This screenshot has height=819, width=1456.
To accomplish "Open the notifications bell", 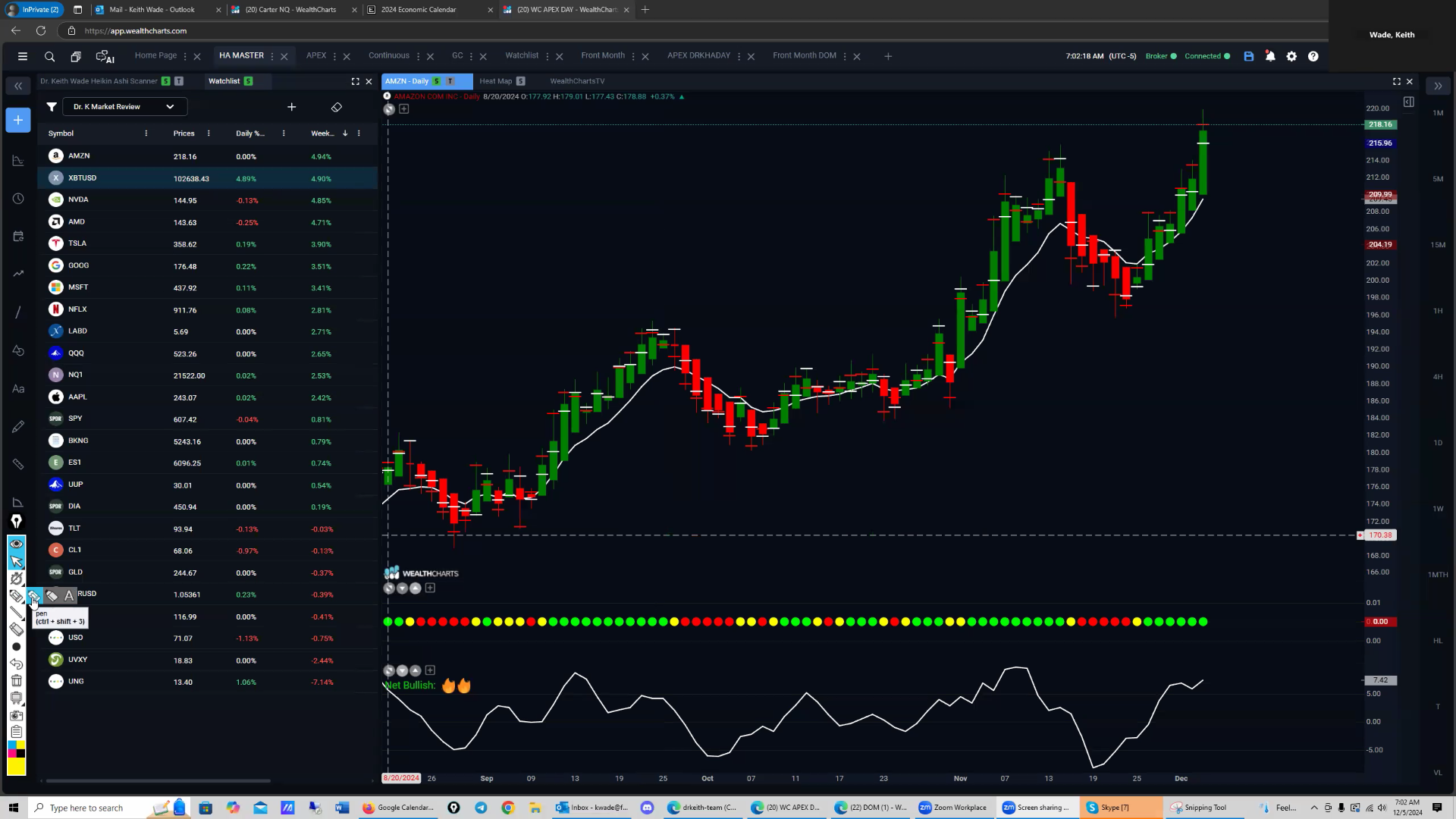I will tap(1270, 56).
